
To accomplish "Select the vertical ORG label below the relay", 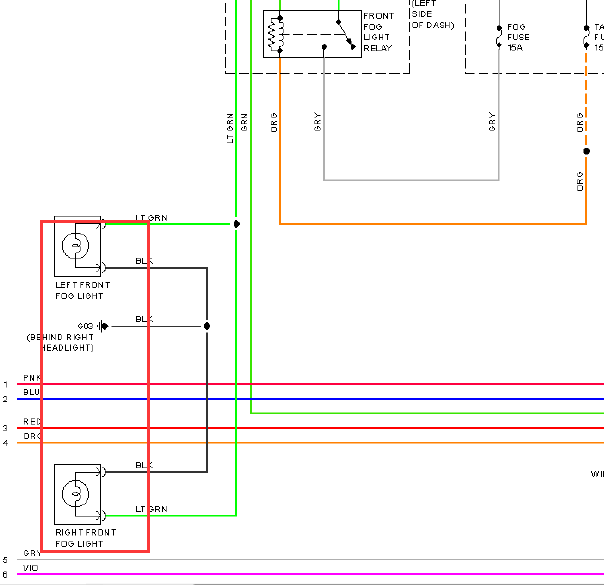I will coord(274,122).
